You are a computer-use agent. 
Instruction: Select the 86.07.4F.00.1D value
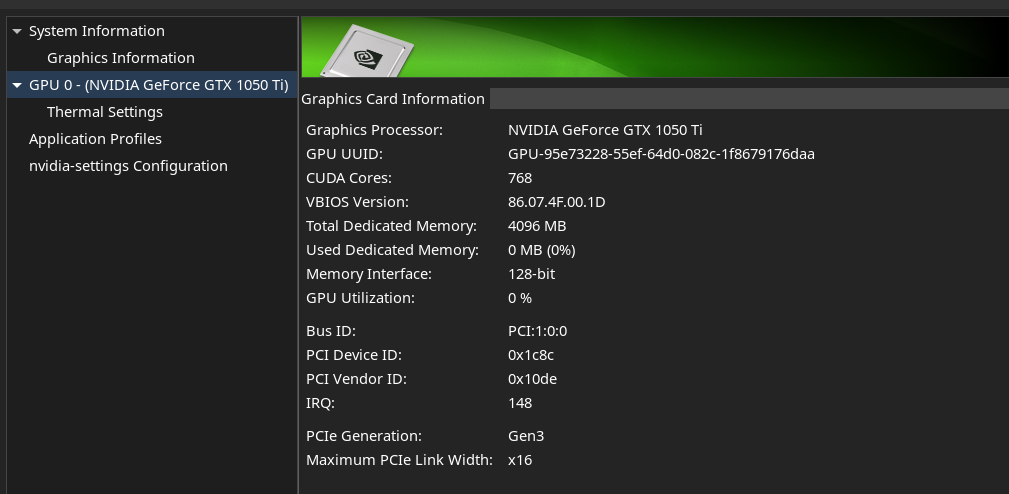[557, 202]
